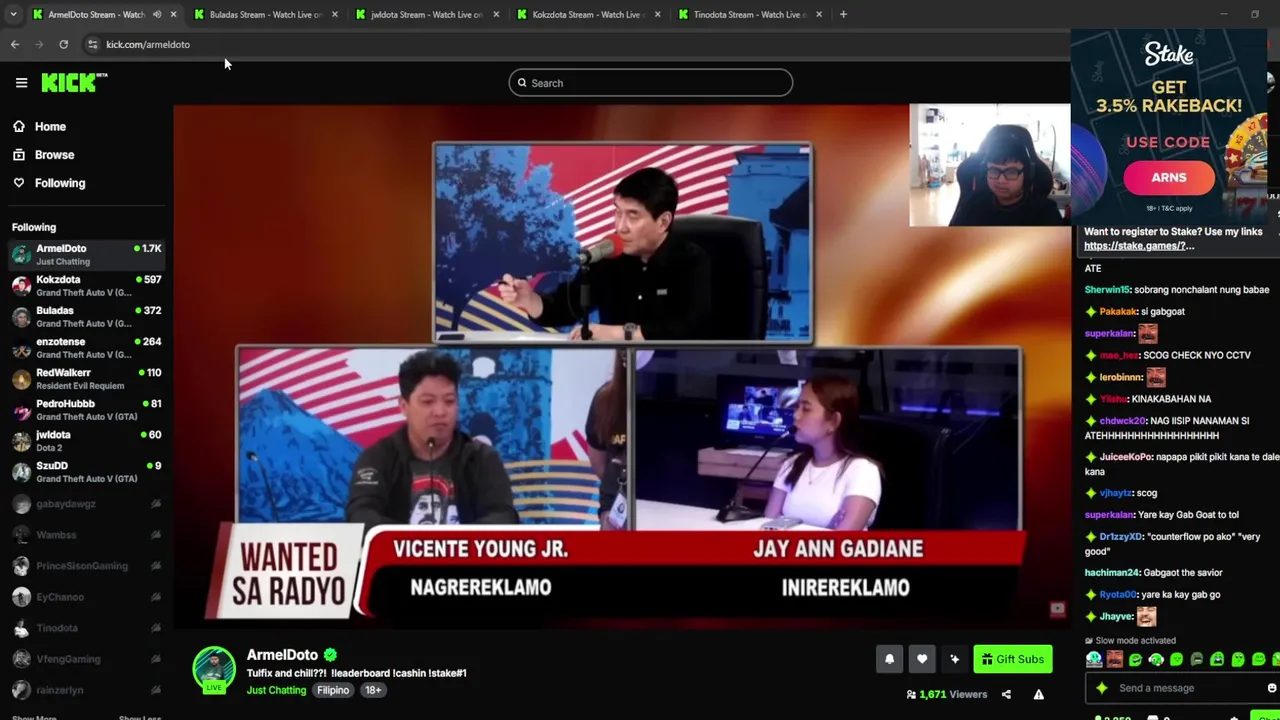Click the ARNS Stake promo button

pyautogui.click(x=1168, y=177)
